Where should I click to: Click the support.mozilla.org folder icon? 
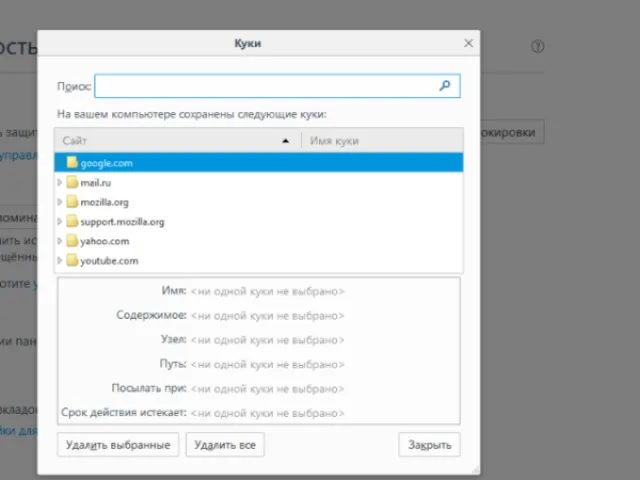(72, 221)
